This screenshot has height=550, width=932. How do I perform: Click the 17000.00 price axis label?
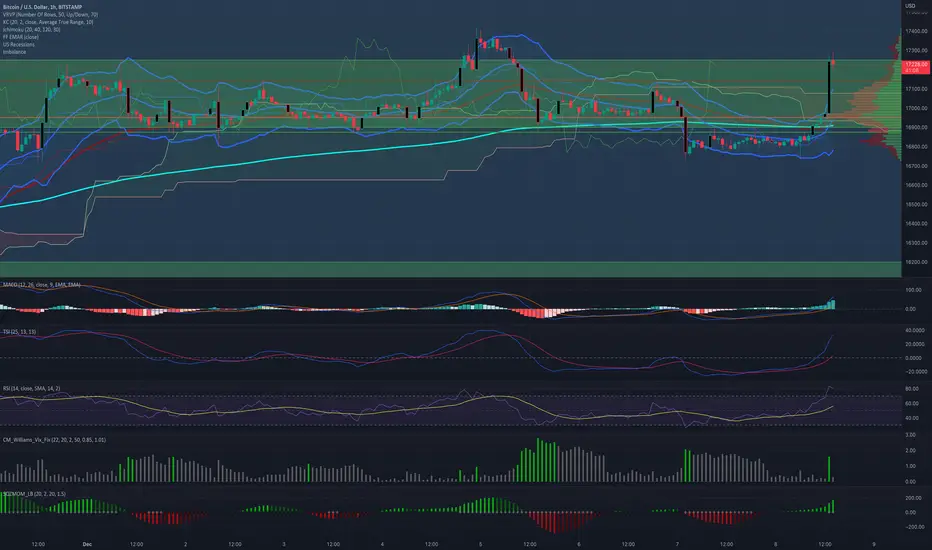[x=916, y=108]
